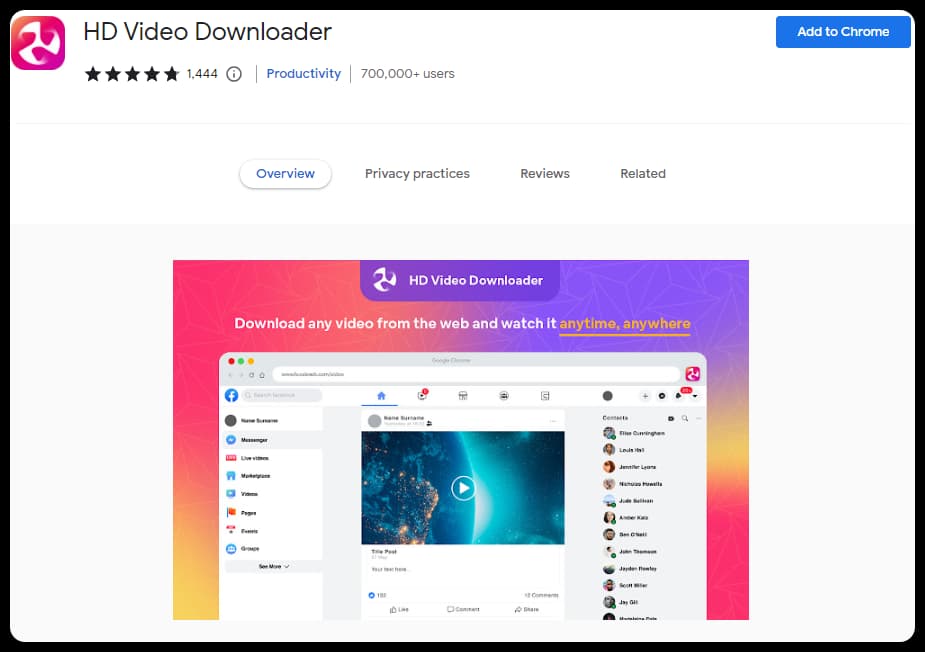
Task: Click the 'anytime, anywhere' underlined text
Action: click(625, 324)
